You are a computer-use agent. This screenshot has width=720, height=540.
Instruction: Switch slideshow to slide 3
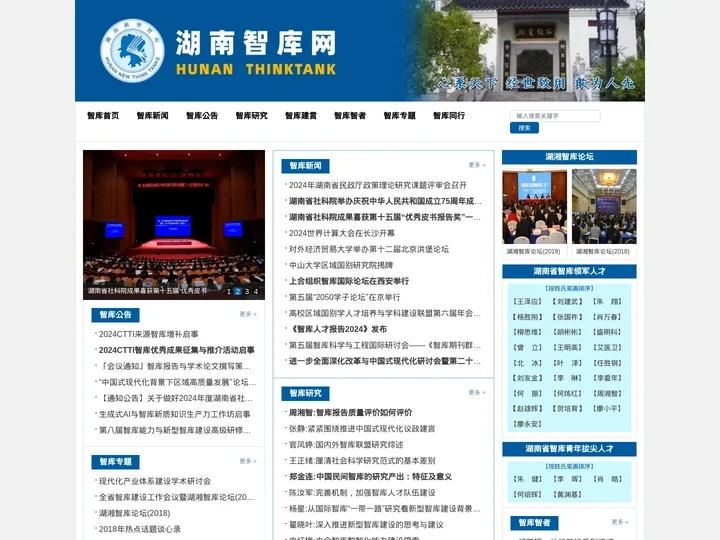click(247, 291)
